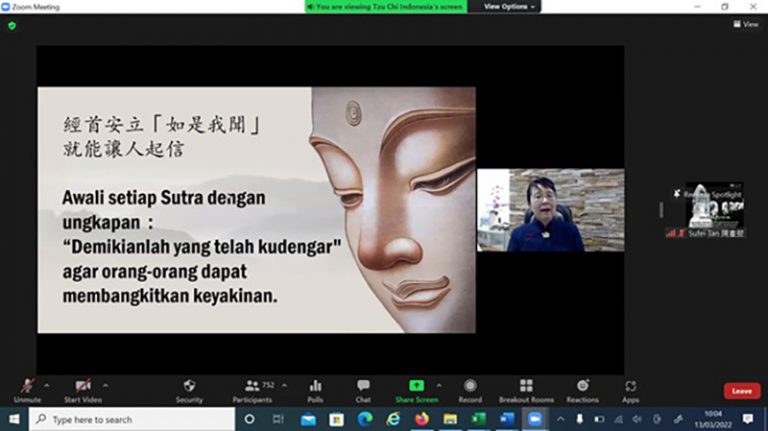The image size is (768, 431).
Task: Open the View Options menu
Action: coord(509,6)
